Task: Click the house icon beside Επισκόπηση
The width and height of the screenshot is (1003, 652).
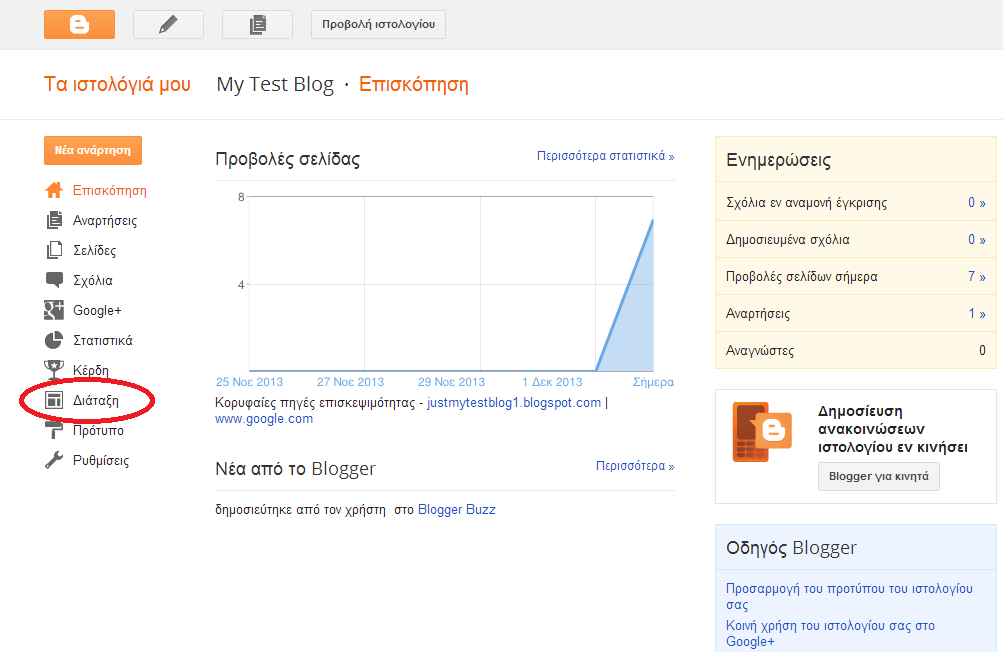Action: click(55, 190)
